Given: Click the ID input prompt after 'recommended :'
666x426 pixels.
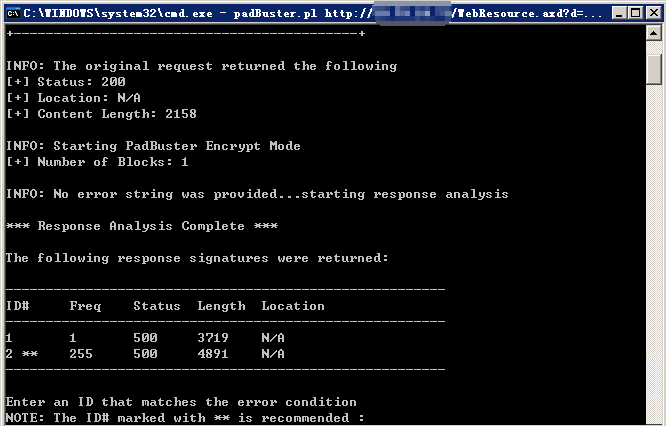Looking at the screenshot, I should point(374,418).
